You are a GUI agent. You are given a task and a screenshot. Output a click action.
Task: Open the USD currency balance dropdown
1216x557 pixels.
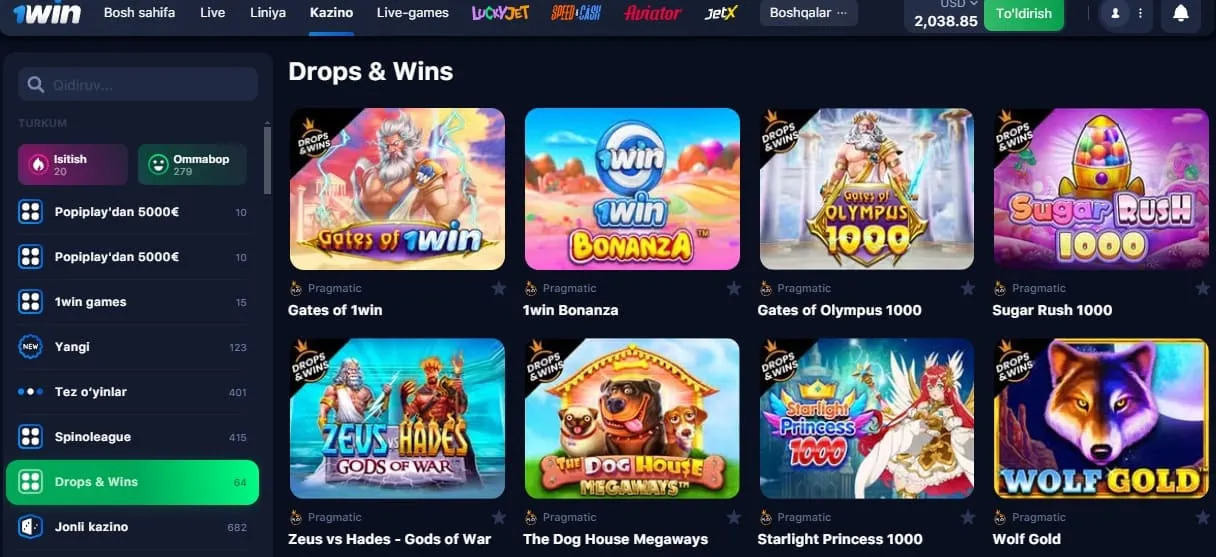[x=945, y=14]
